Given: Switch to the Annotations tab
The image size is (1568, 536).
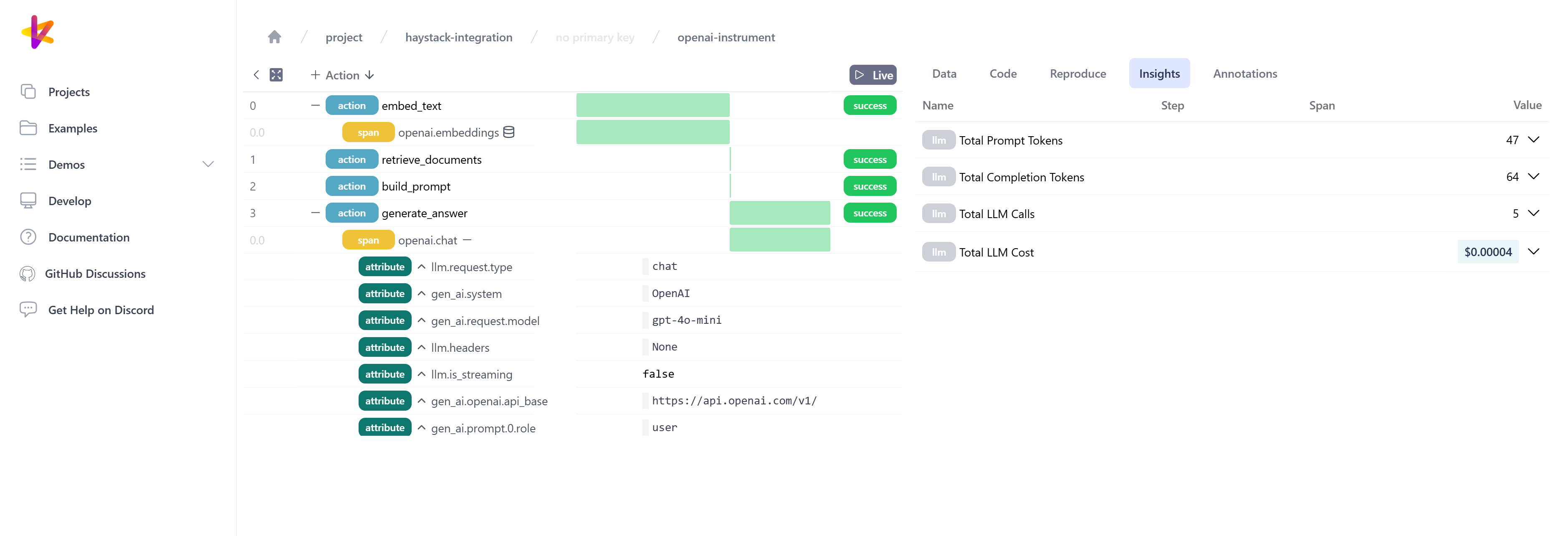Looking at the screenshot, I should point(1245,73).
